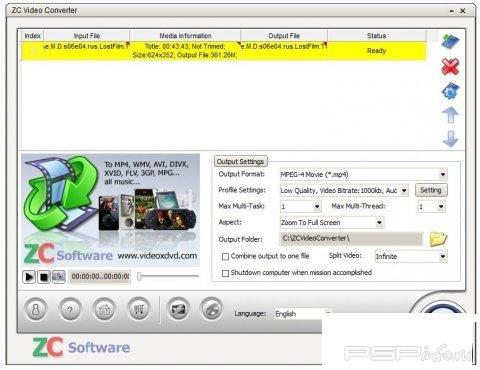This screenshot has height=370, width=480.
Task: Select the Ready status cell
Action: (x=377, y=51)
